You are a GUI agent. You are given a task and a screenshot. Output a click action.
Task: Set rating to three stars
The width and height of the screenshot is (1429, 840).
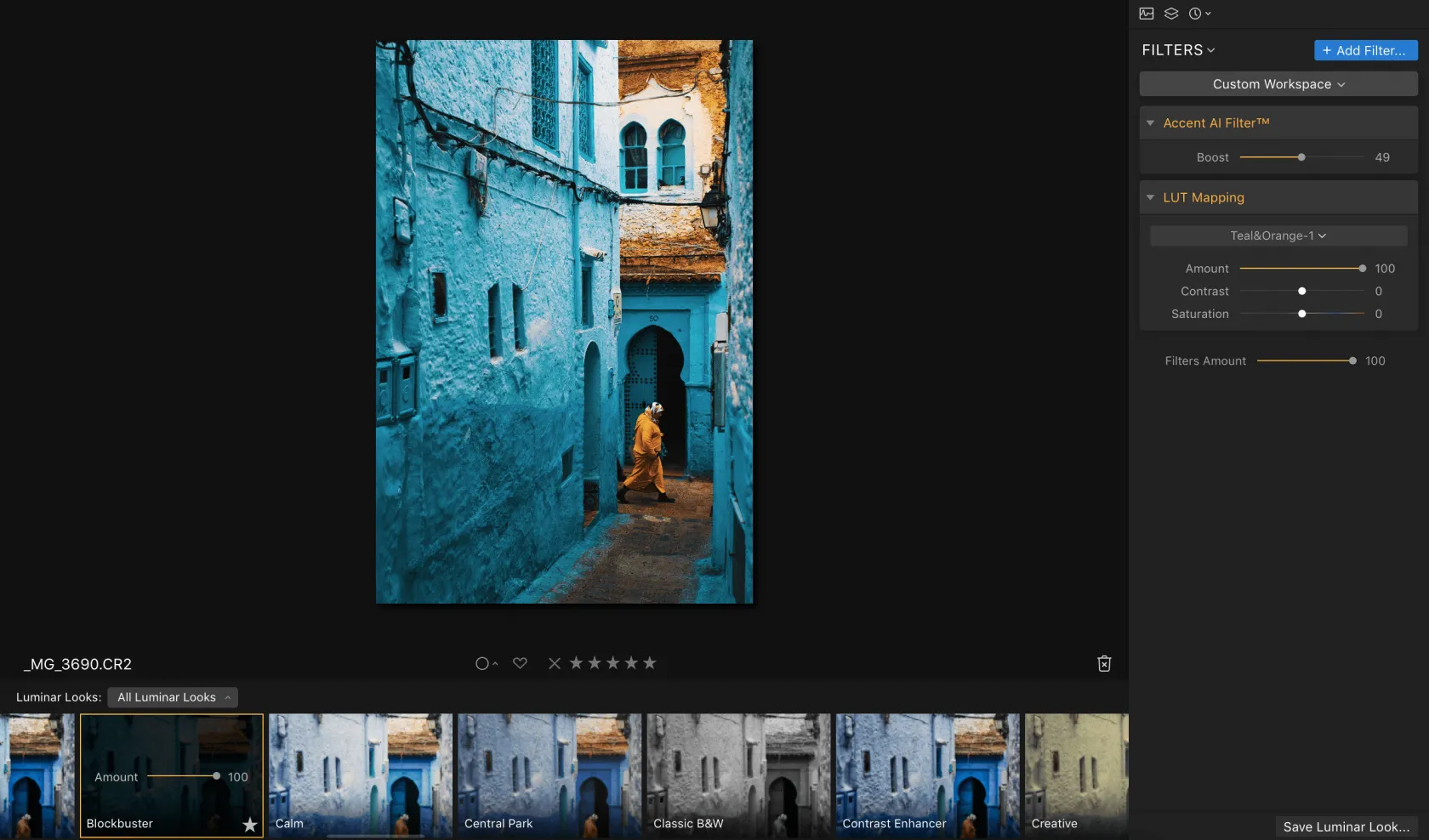[x=612, y=663]
